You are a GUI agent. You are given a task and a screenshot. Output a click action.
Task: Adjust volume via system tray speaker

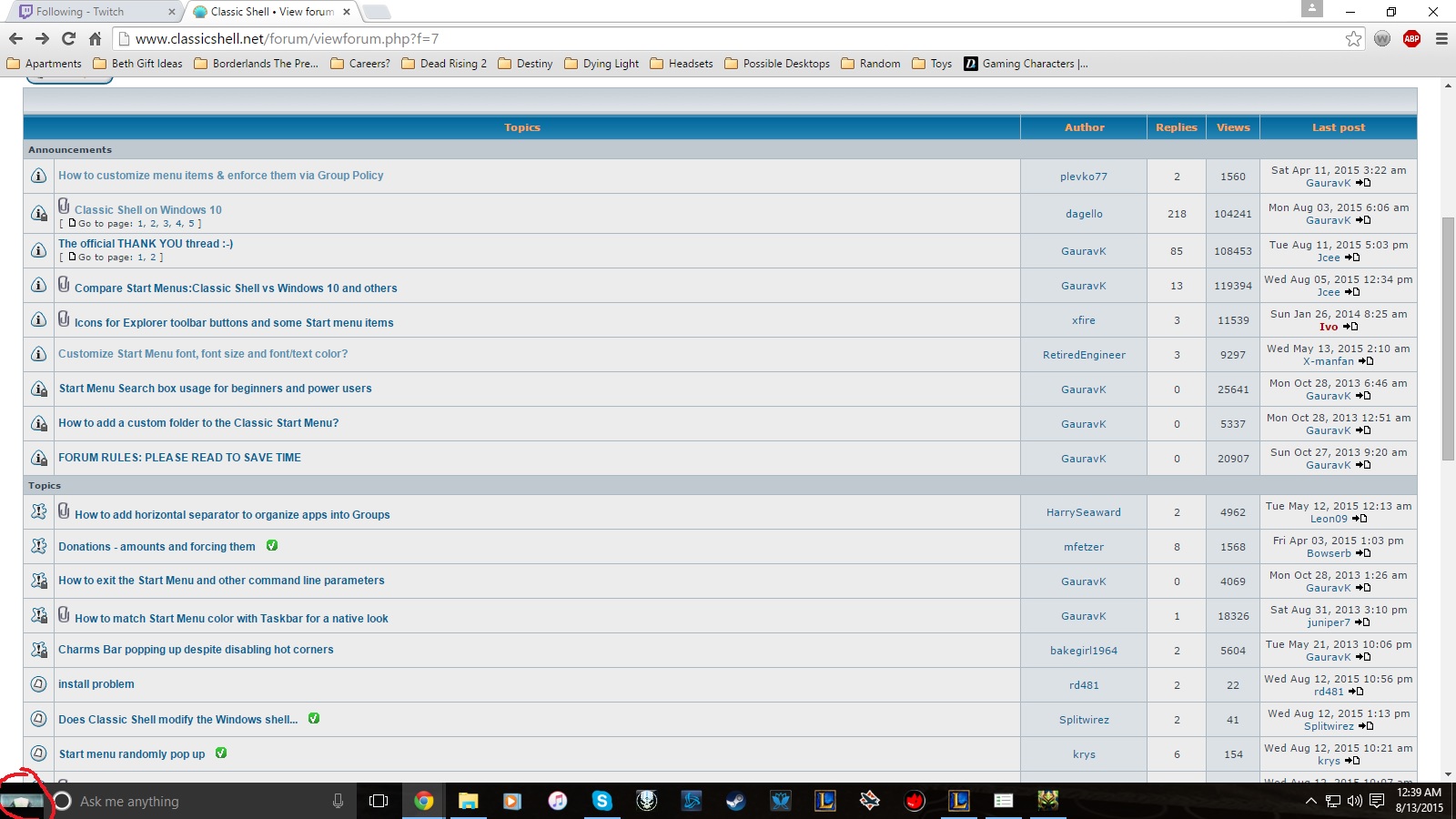click(x=1354, y=801)
